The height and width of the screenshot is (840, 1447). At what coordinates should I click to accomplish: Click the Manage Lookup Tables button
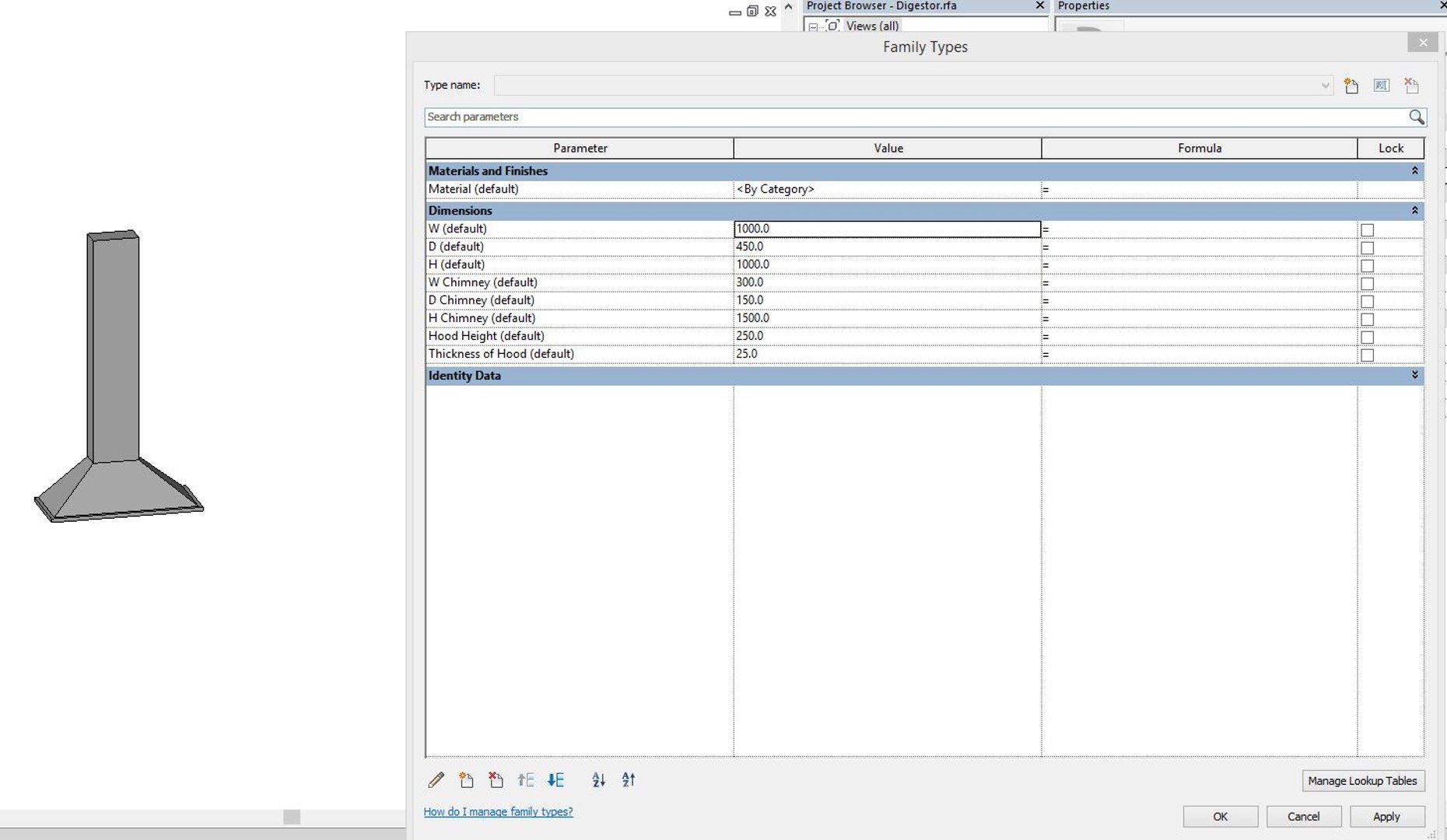pos(1363,781)
